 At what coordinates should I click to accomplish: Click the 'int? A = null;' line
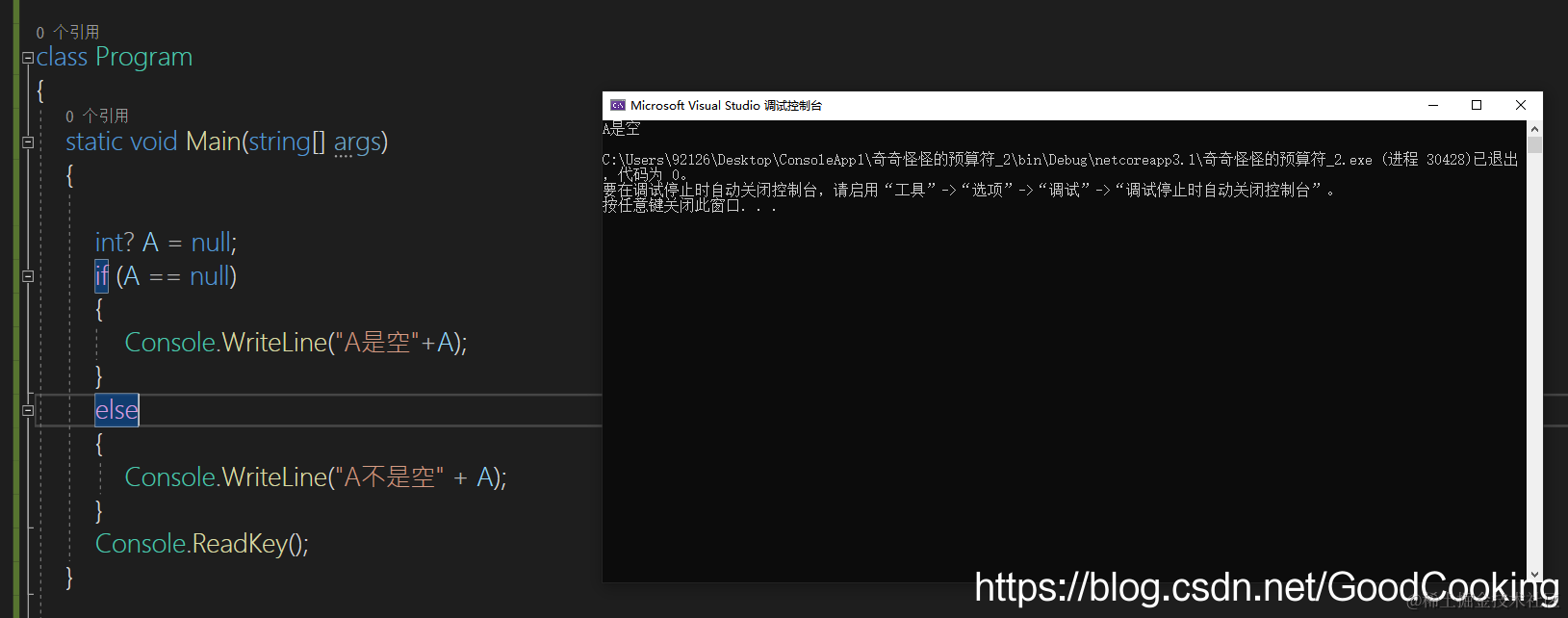click(166, 242)
